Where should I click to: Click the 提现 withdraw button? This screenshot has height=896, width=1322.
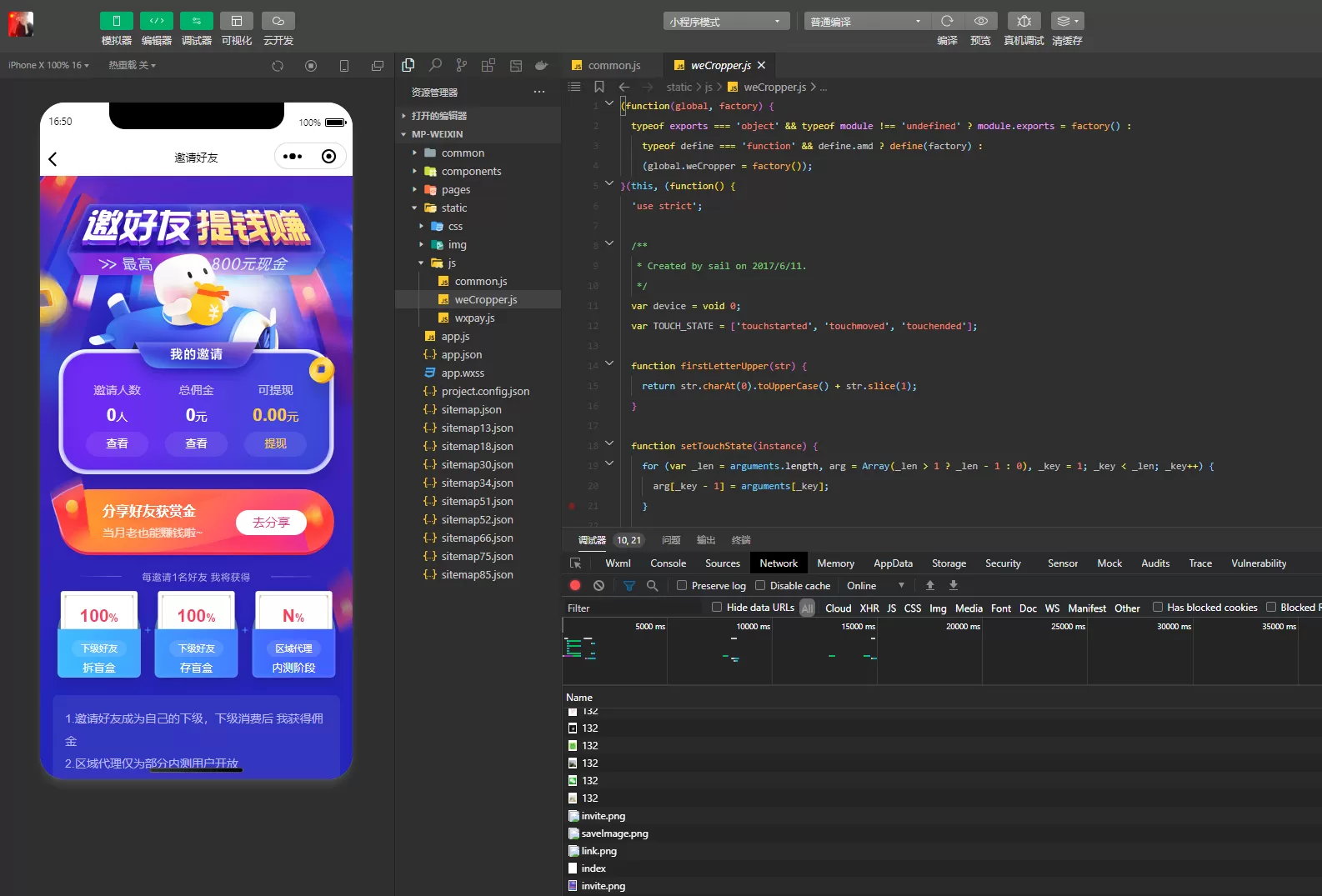(275, 443)
